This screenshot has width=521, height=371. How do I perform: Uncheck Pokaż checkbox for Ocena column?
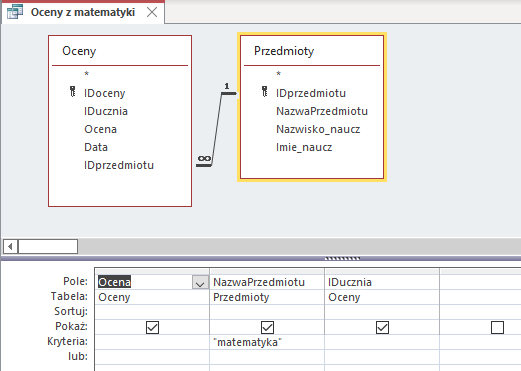[152, 327]
